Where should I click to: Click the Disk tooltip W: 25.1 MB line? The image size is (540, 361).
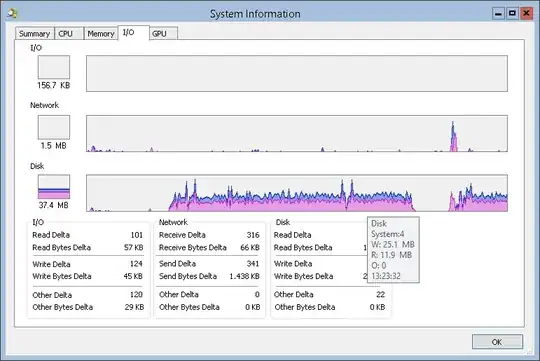point(393,245)
